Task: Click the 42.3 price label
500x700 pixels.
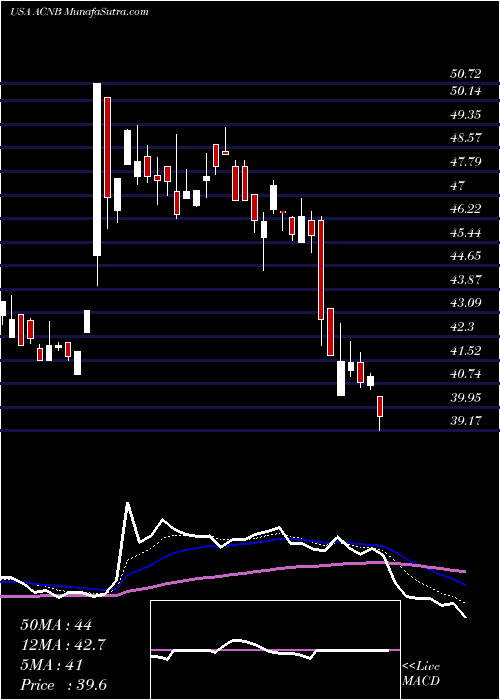Action: (x=462, y=326)
